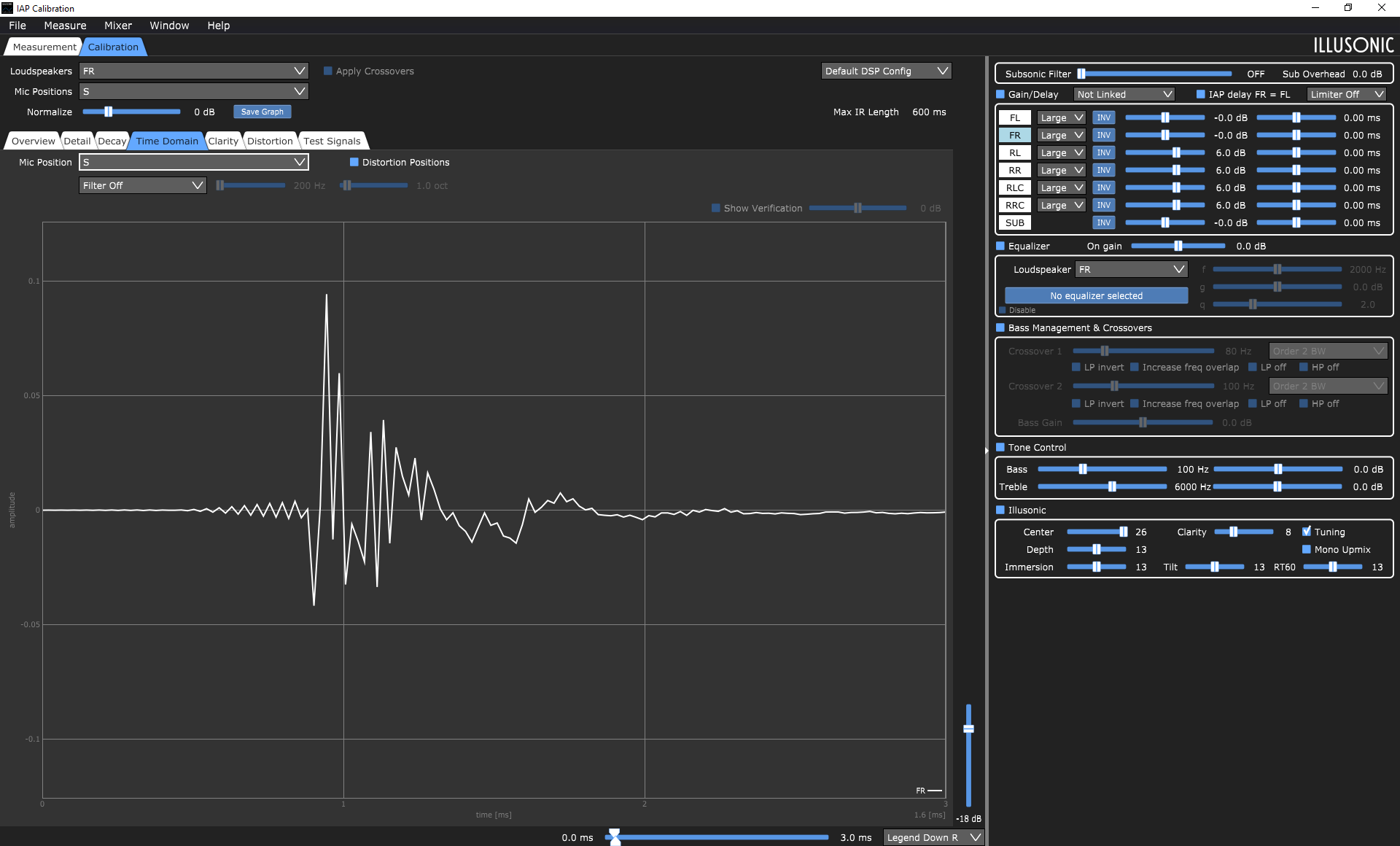The width and height of the screenshot is (1400, 846).
Task: Open the Detail tab
Action: pyautogui.click(x=77, y=141)
